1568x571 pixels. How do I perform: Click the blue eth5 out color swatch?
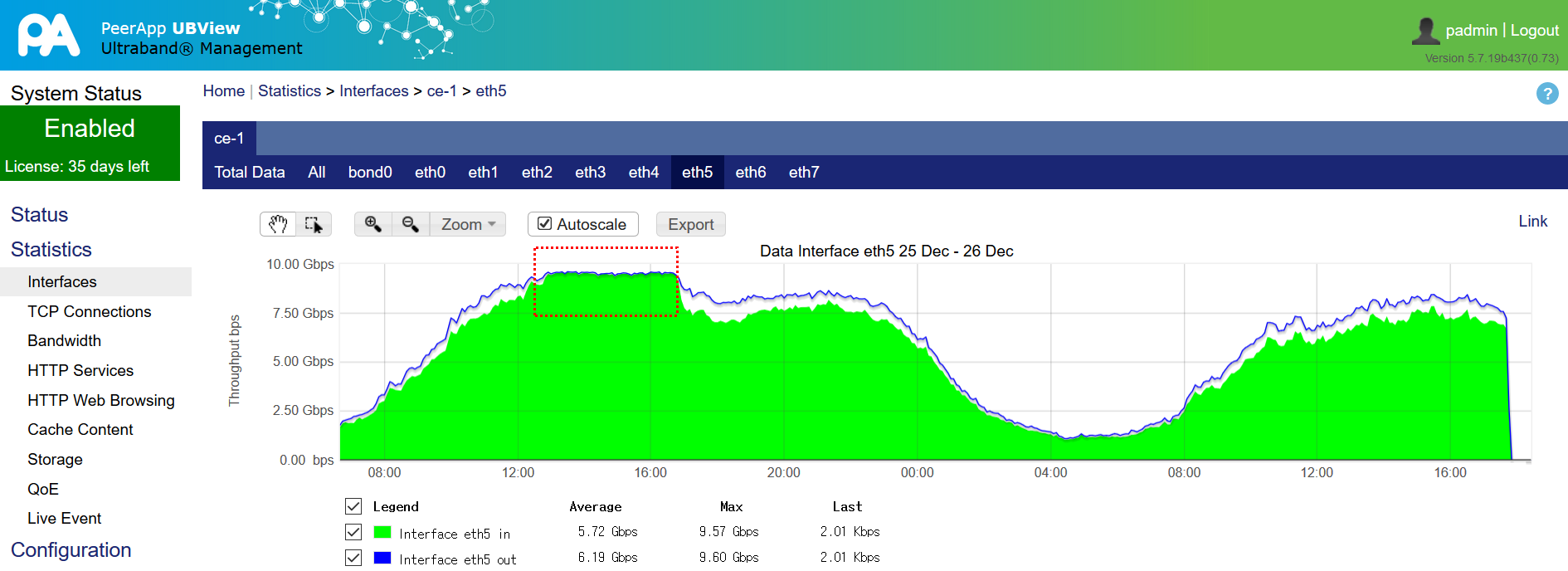tap(382, 558)
